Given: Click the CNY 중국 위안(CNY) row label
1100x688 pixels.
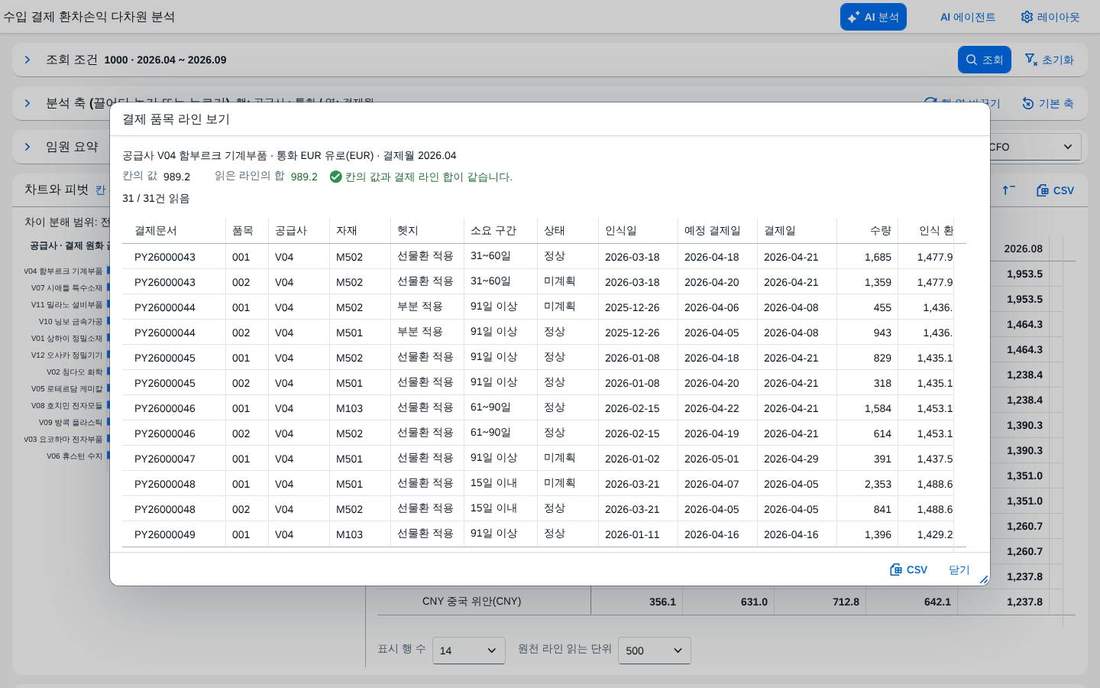Looking at the screenshot, I should coord(471,601).
